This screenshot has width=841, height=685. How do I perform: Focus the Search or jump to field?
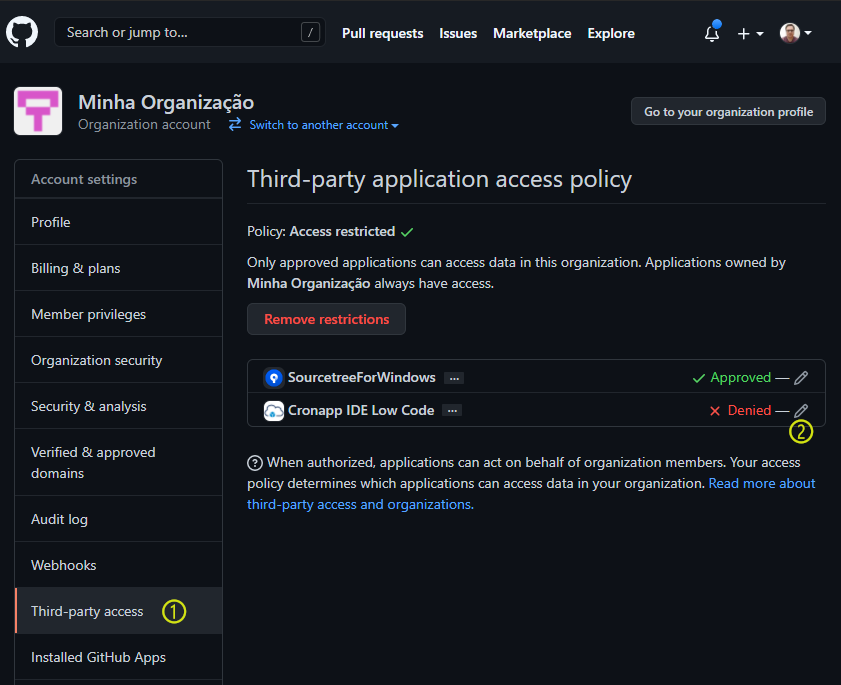click(x=190, y=32)
